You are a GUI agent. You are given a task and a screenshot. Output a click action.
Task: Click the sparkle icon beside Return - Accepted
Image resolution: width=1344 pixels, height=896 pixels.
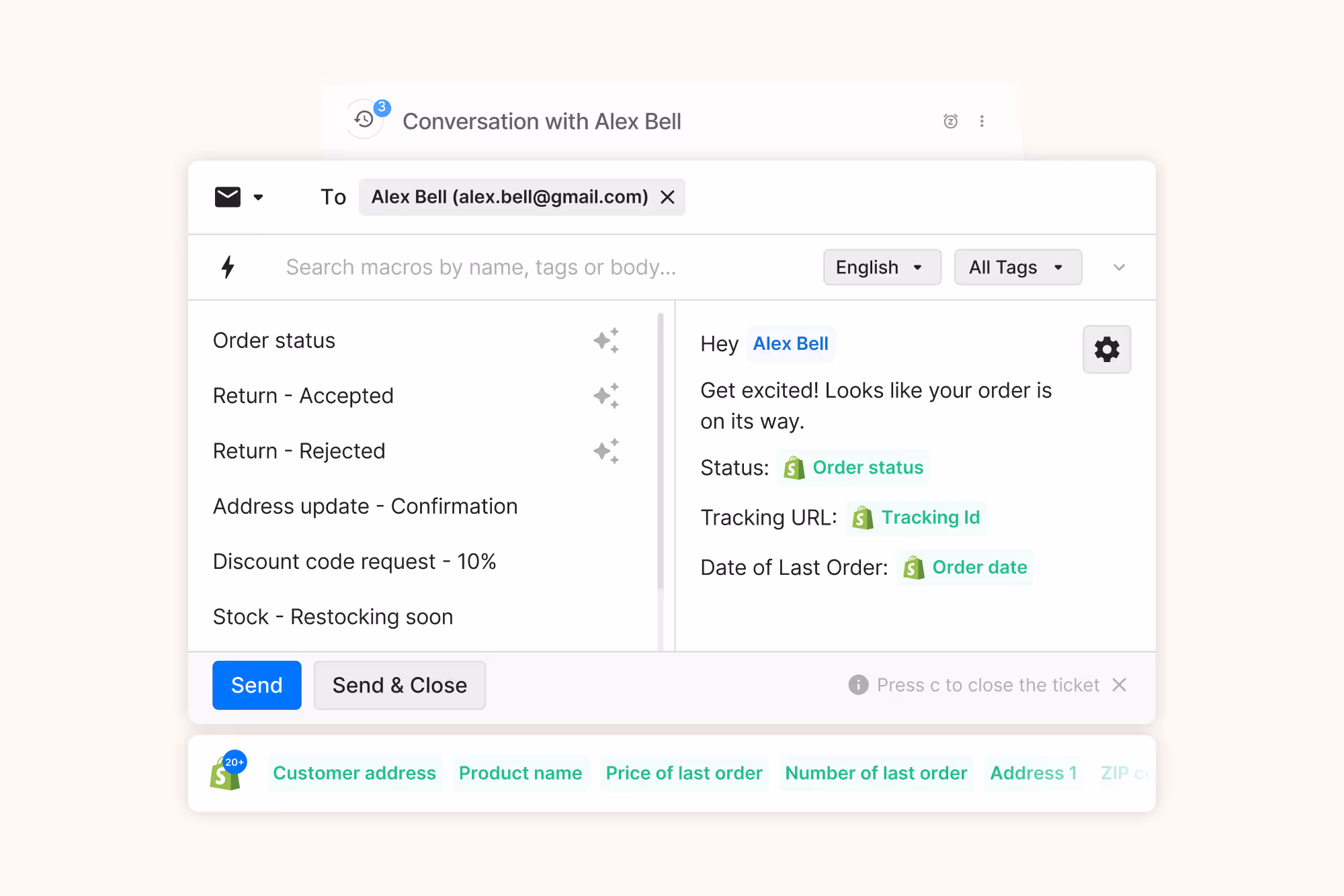pos(606,396)
